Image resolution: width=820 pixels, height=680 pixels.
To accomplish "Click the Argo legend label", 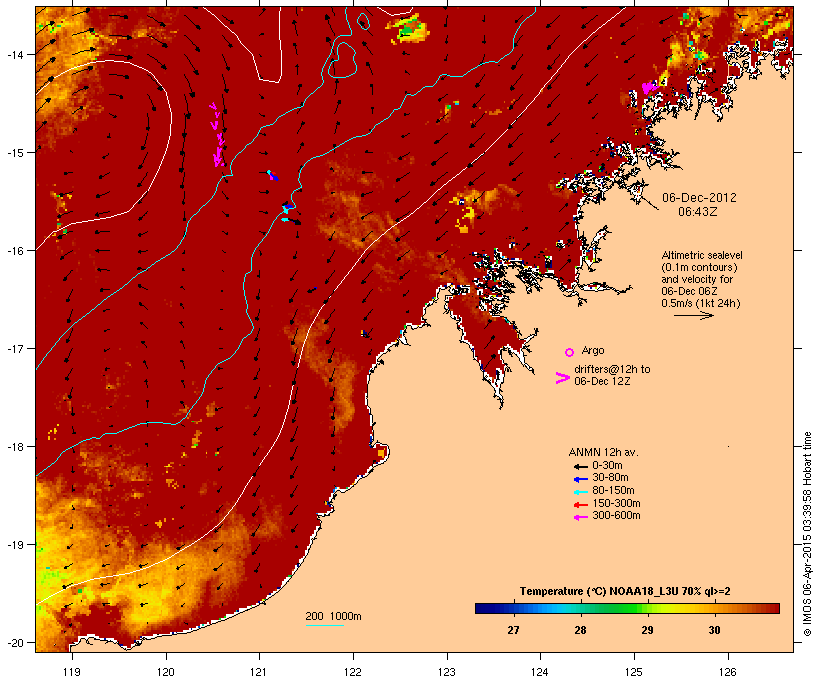I will pyautogui.click(x=593, y=350).
